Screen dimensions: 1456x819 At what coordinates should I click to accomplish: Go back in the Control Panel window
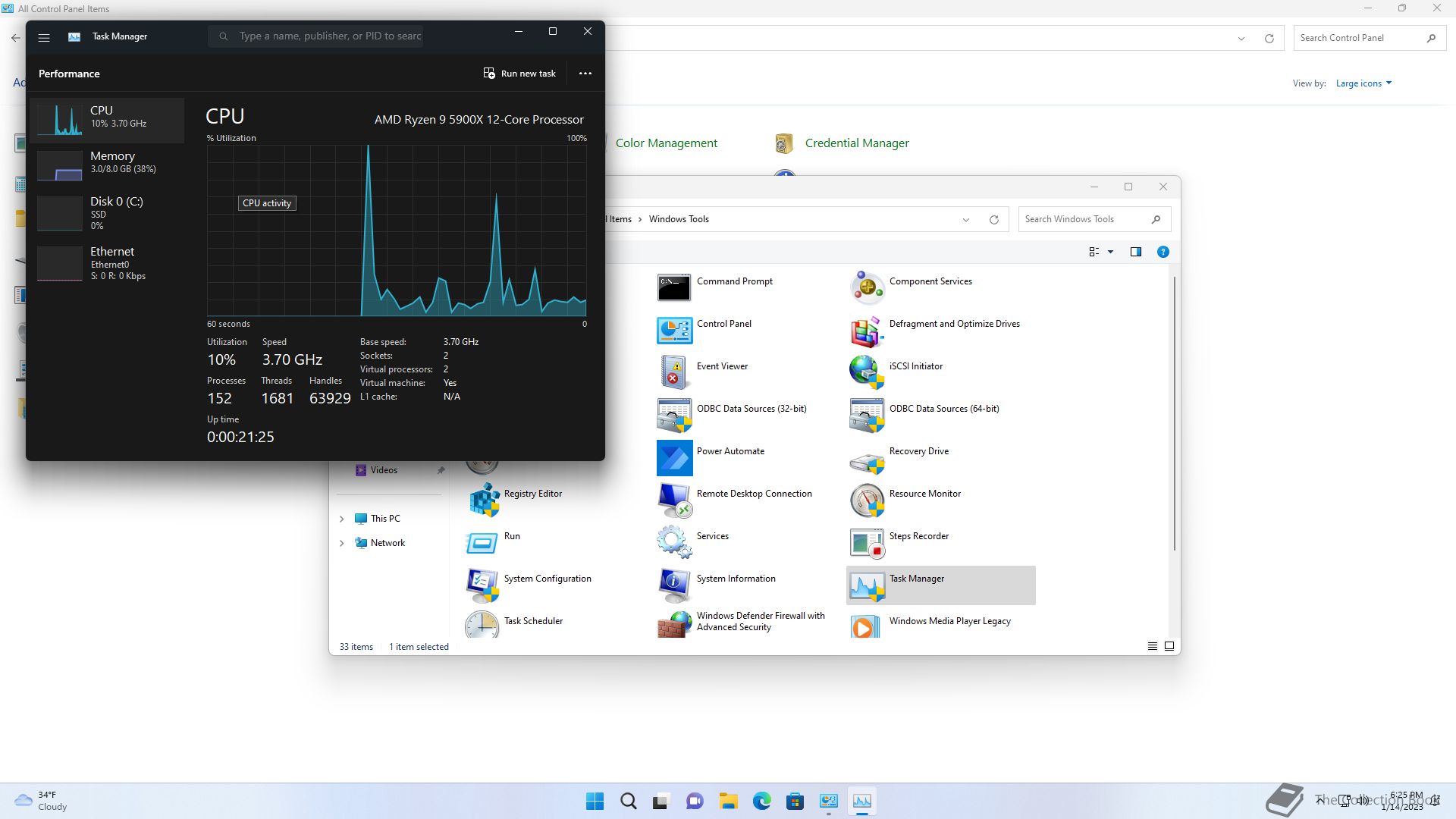pyautogui.click(x=16, y=37)
